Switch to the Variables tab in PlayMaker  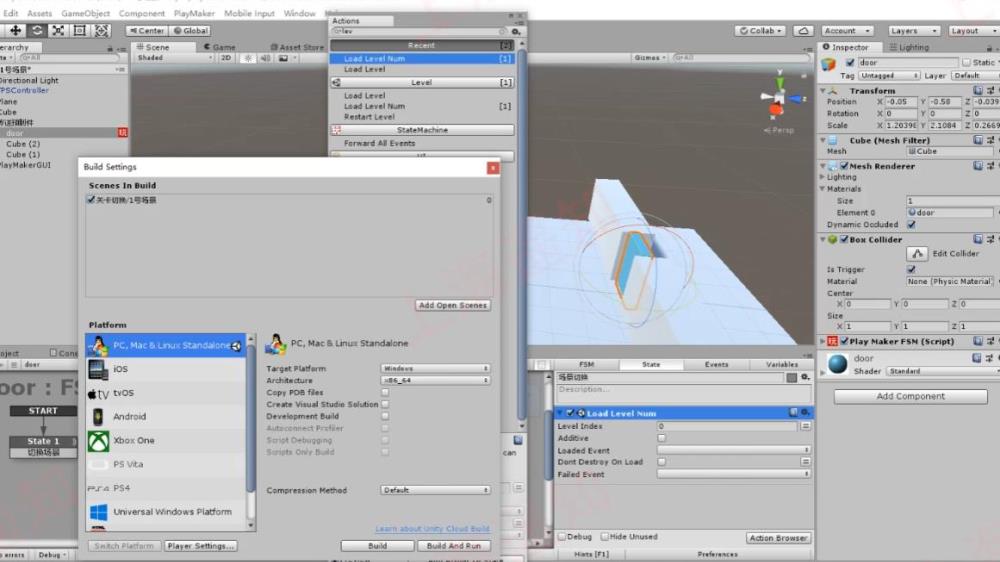[782, 364]
